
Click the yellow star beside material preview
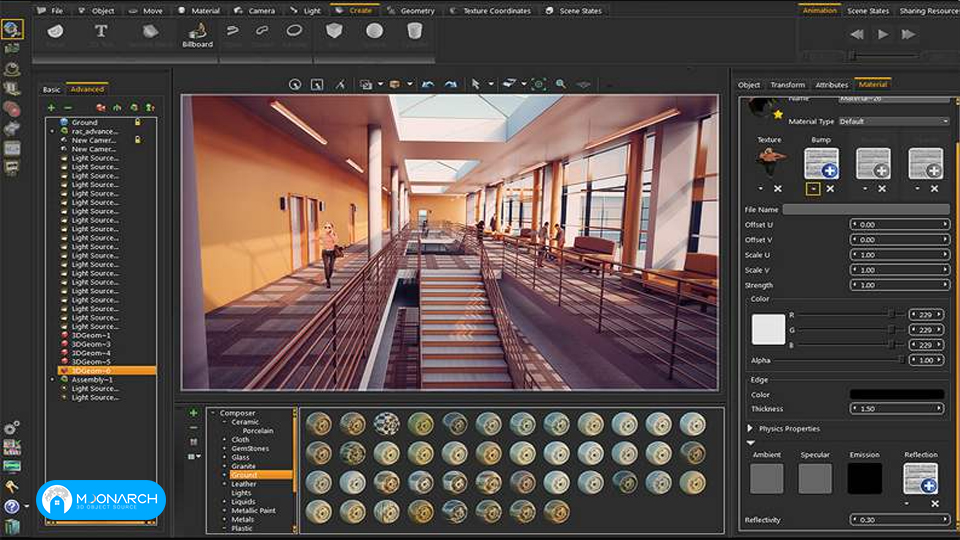778,114
